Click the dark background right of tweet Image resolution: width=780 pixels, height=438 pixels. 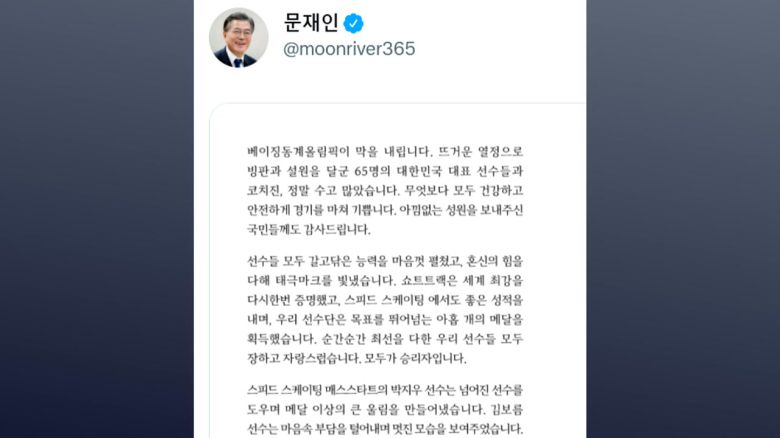click(x=683, y=219)
